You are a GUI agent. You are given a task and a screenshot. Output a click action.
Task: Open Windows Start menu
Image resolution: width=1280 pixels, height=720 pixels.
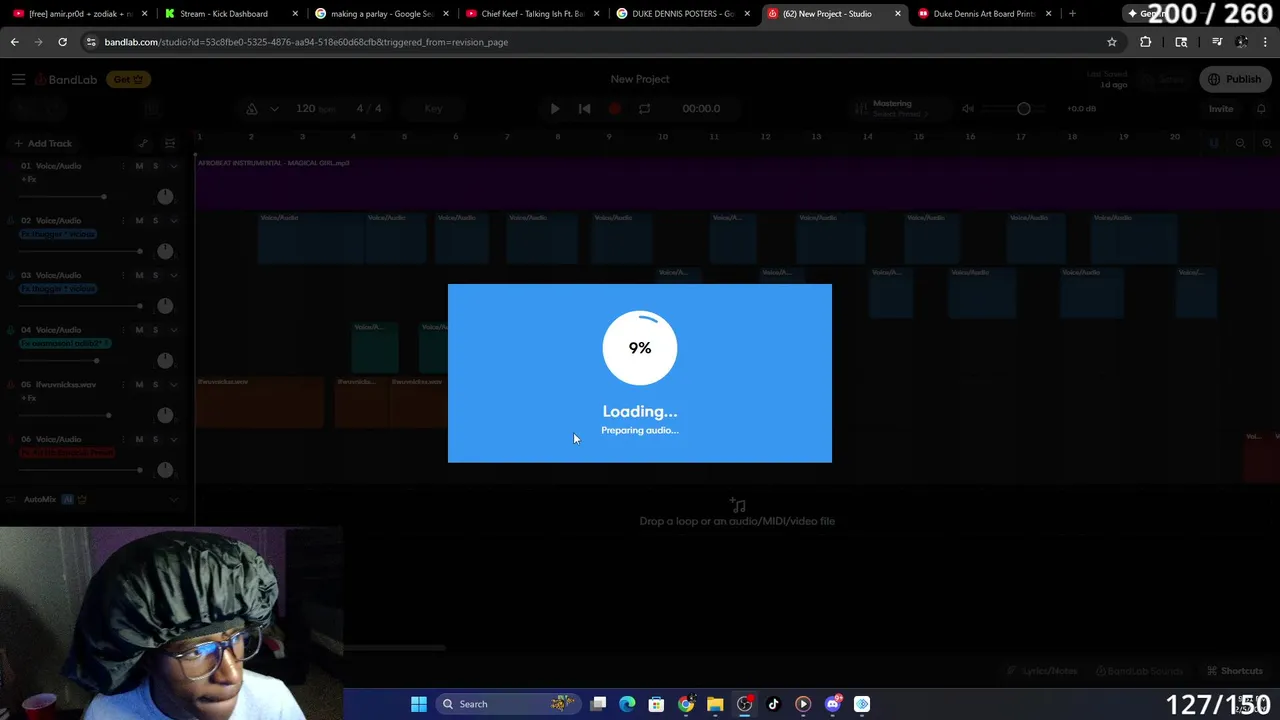click(x=419, y=704)
